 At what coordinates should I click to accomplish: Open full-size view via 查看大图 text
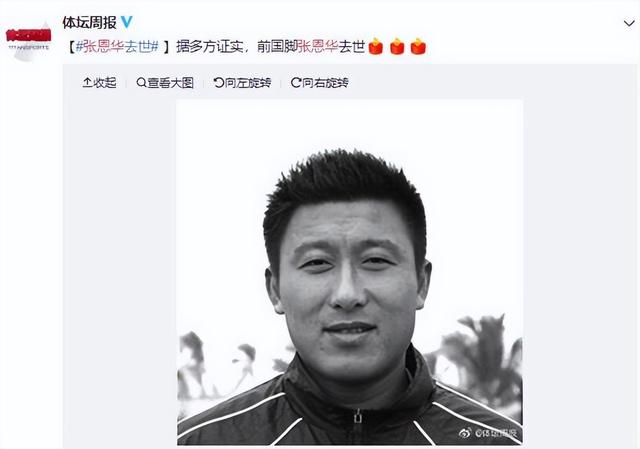170,83
